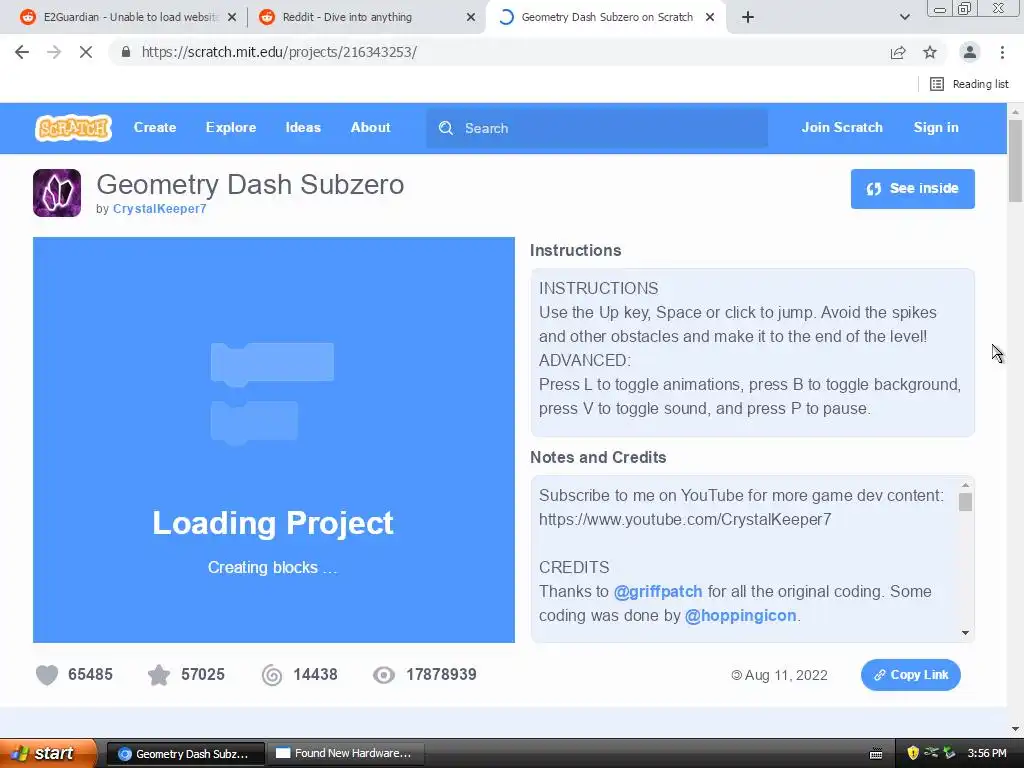Stop loading the page
This screenshot has width=1024, height=768.
click(x=86, y=52)
